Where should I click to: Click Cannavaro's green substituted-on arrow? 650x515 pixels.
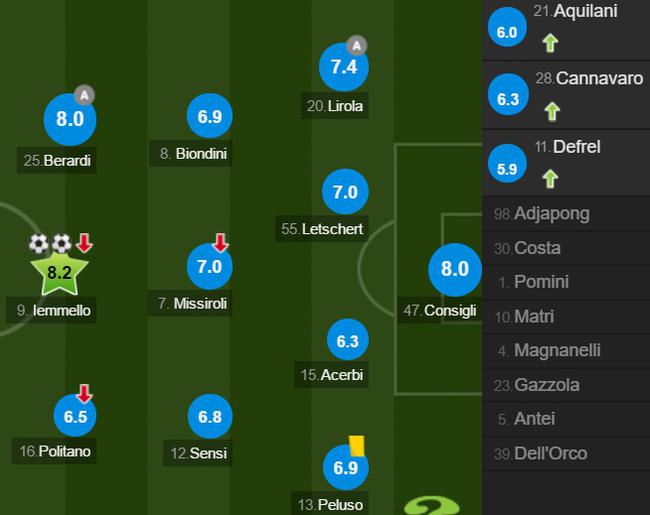point(552,111)
